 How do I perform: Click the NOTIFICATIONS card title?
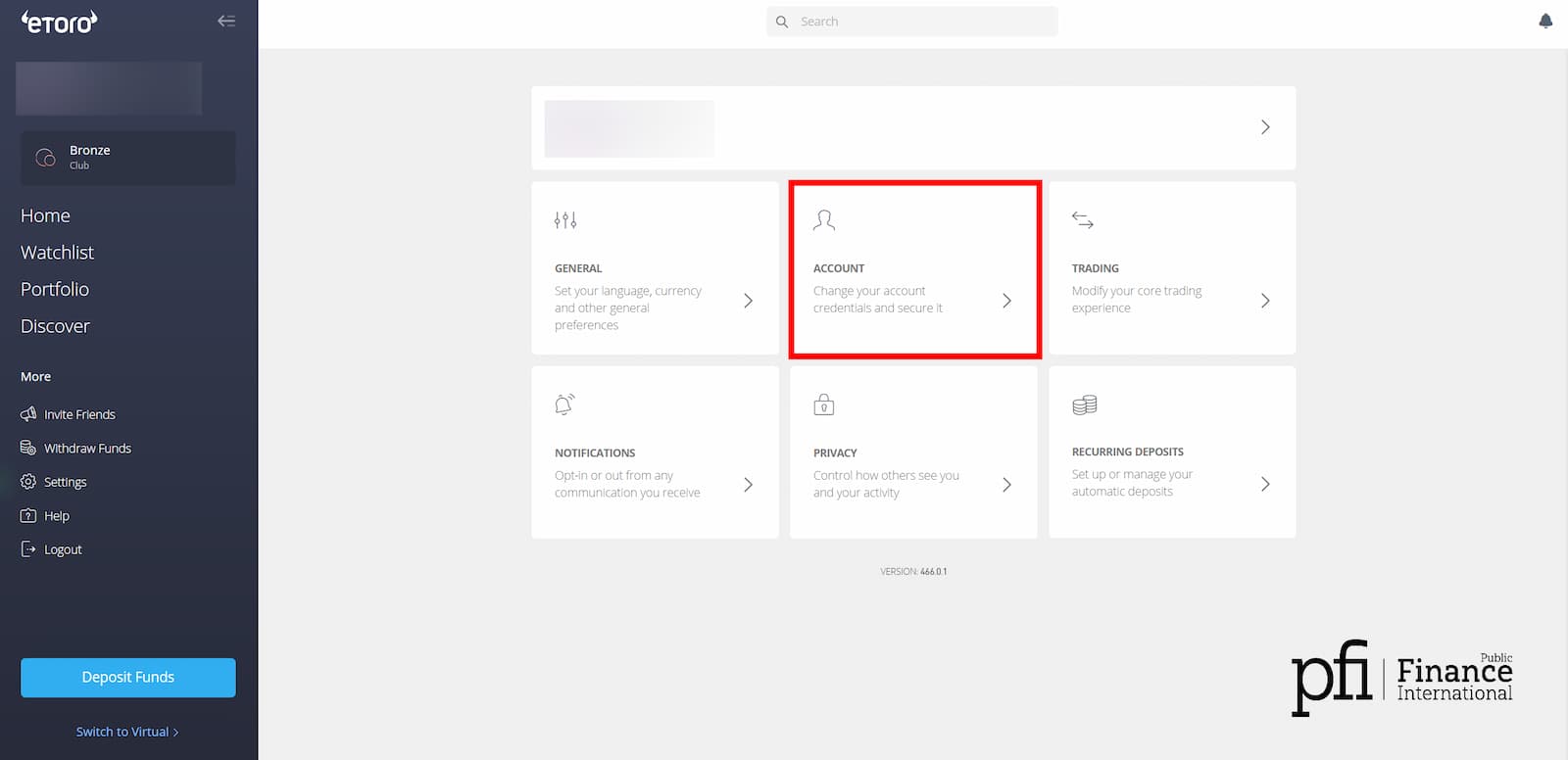point(595,453)
